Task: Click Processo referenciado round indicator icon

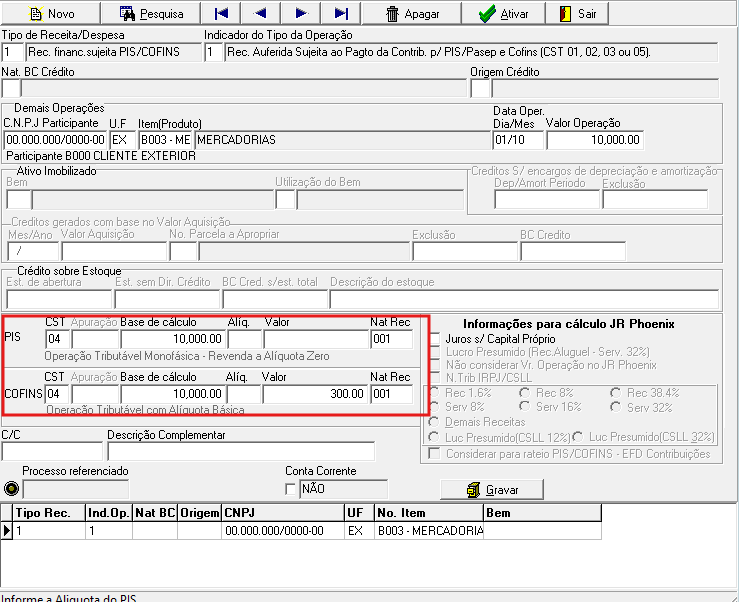Action: pos(11,489)
